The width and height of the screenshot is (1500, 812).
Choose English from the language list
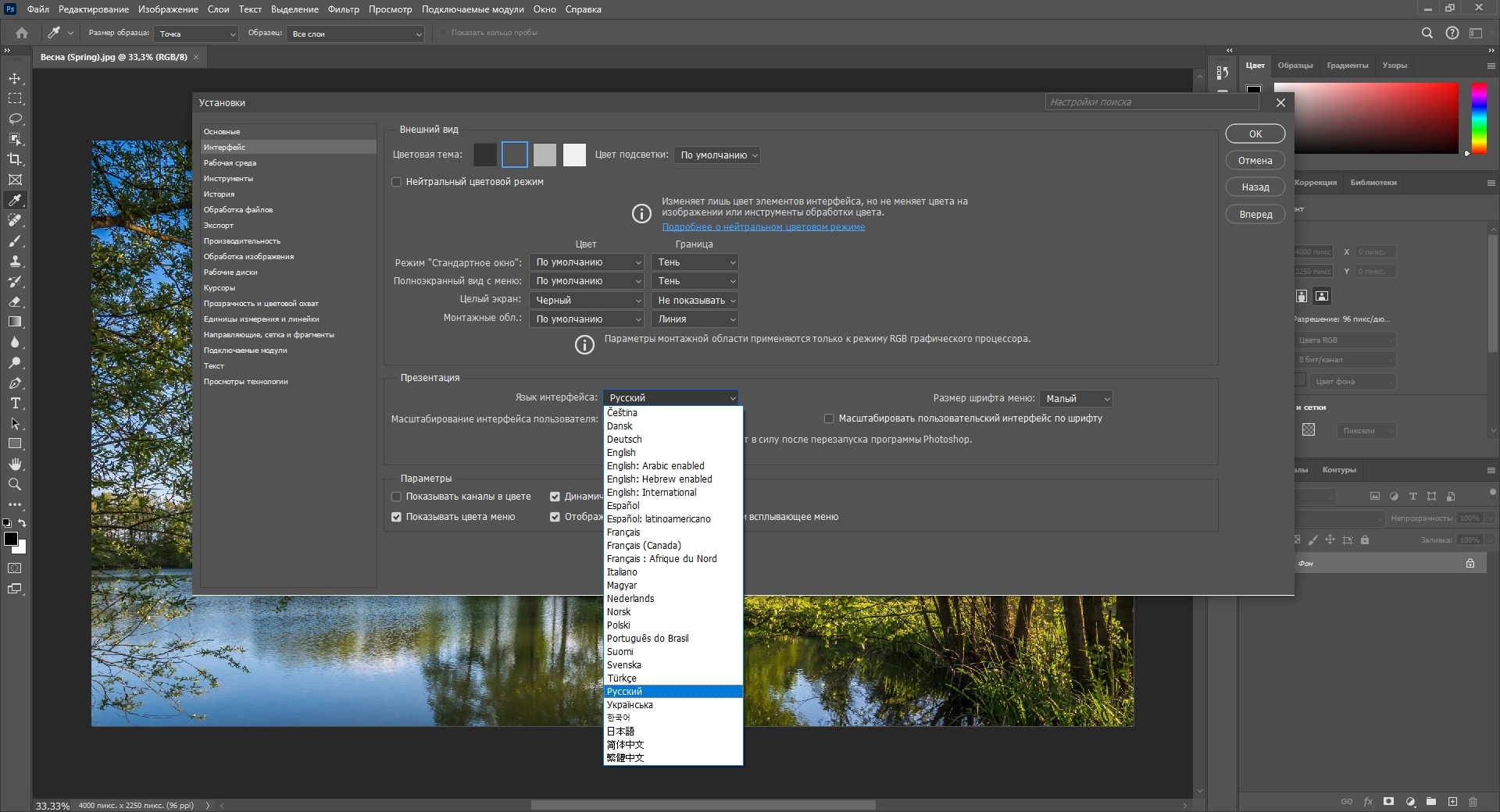coord(621,453)
